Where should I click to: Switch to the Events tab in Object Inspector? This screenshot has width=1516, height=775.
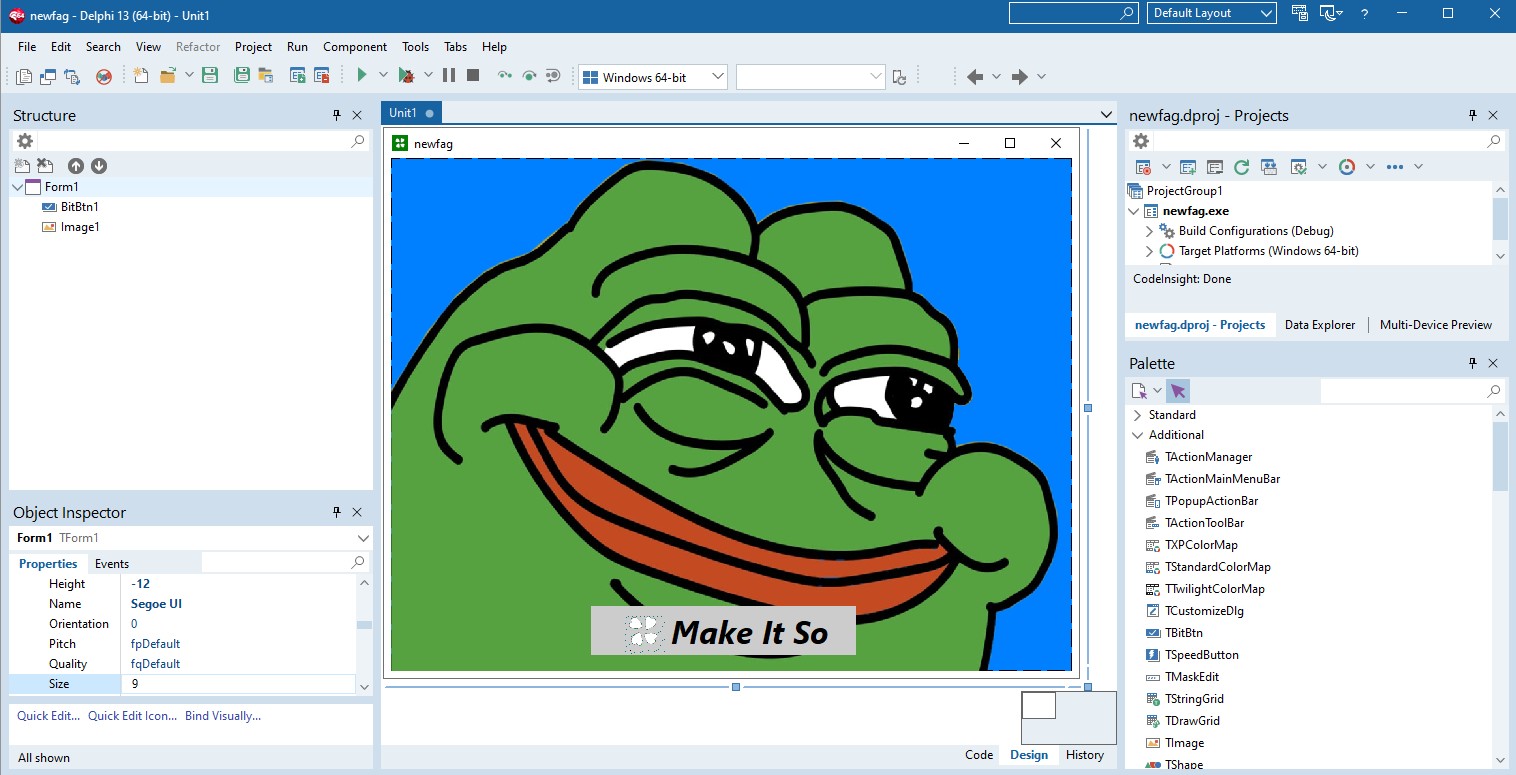coord(112,564)
